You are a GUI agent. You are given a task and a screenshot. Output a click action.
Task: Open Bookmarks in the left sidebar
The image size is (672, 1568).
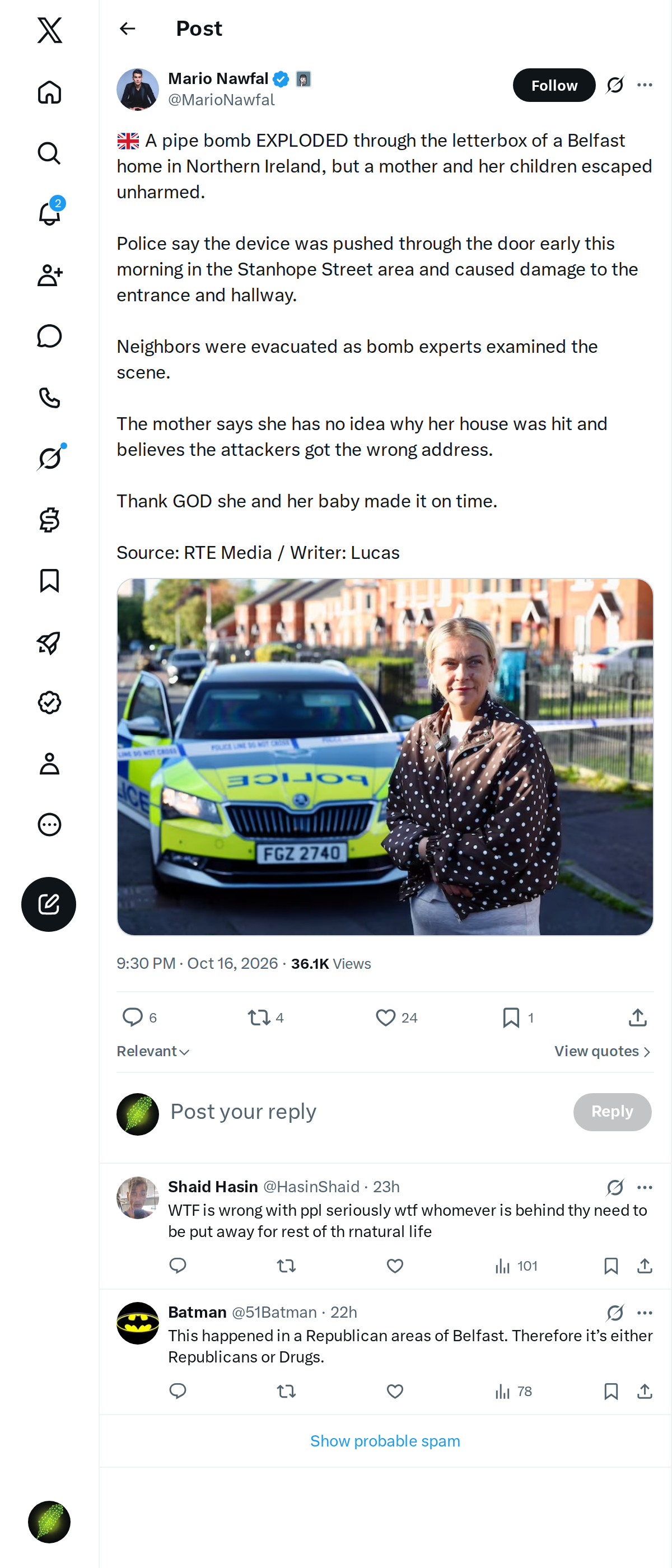tap(49, 581)
